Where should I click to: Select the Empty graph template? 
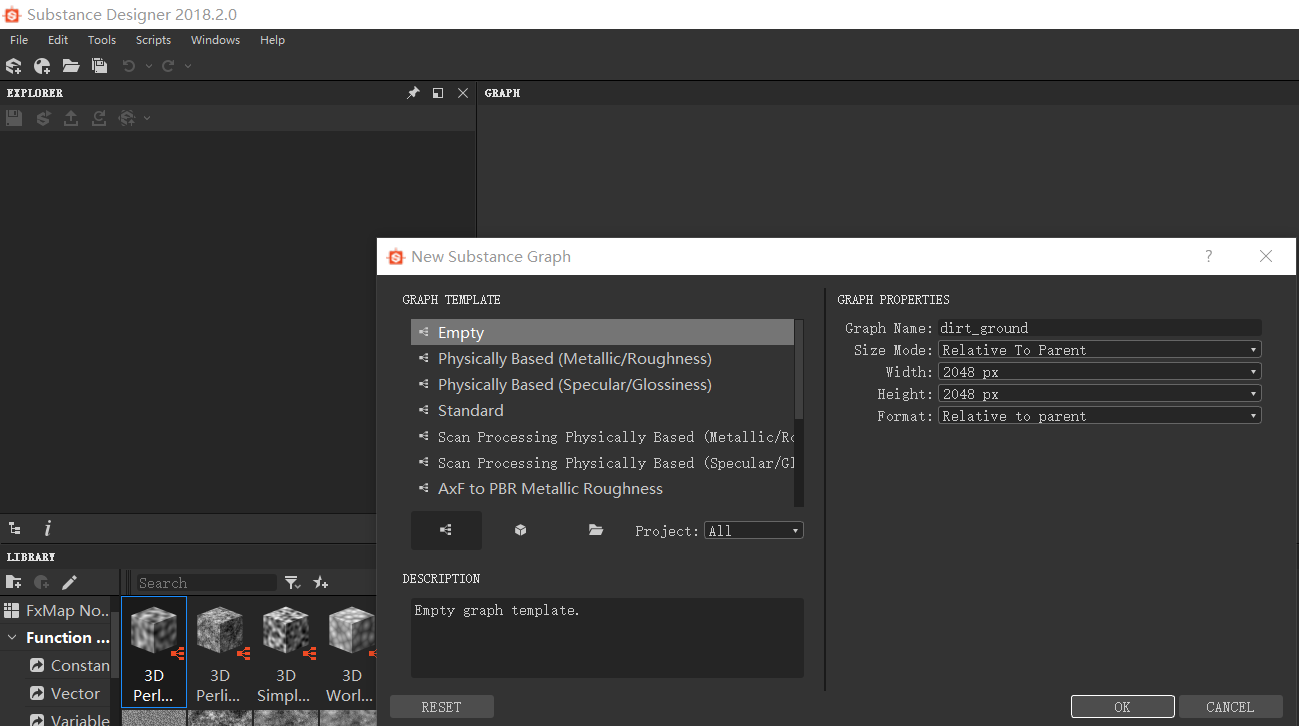[x=602, y=333]
